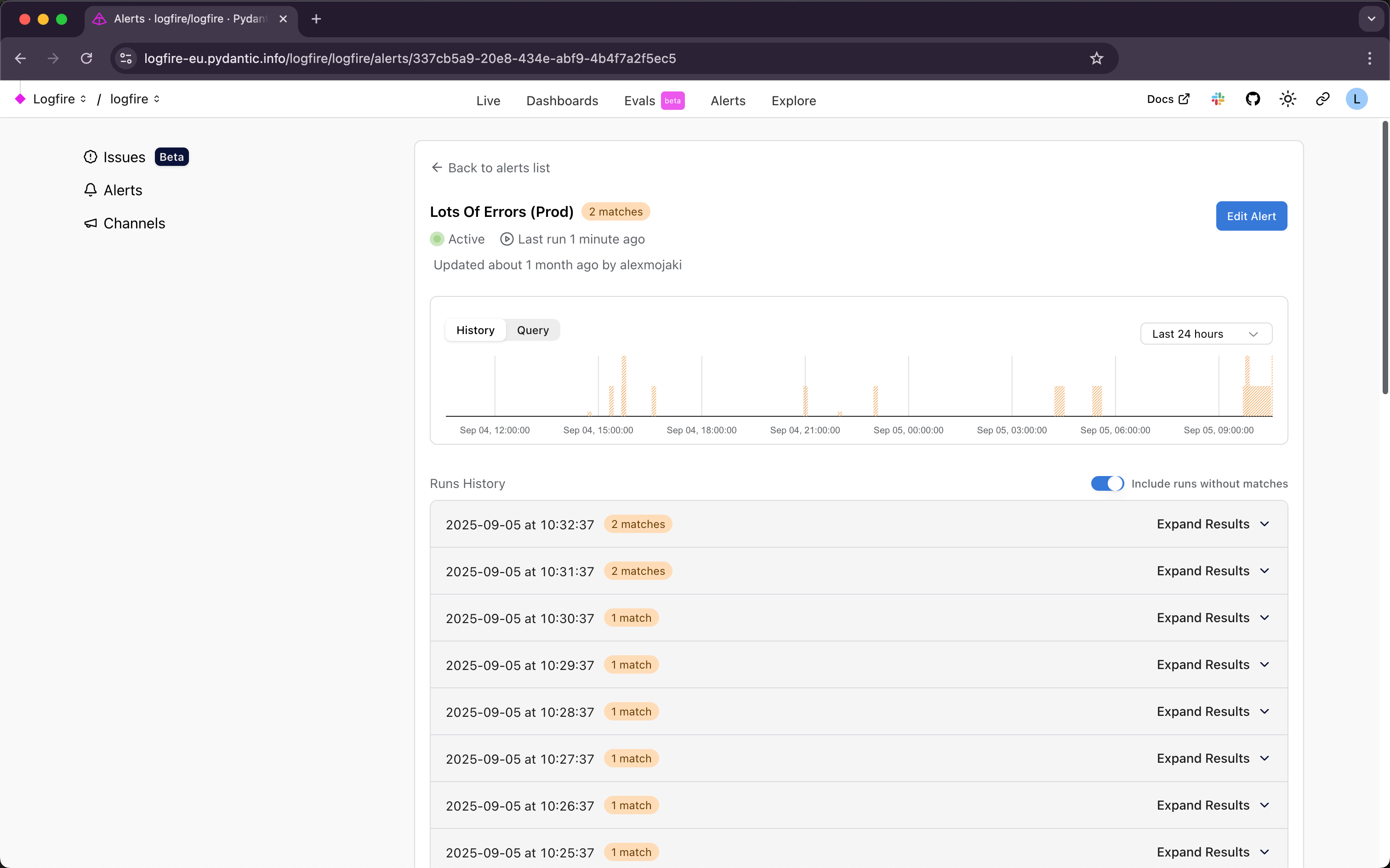Open the user avatar menu labeled L
1390x868 pixels.
[x=1356, y=99]
